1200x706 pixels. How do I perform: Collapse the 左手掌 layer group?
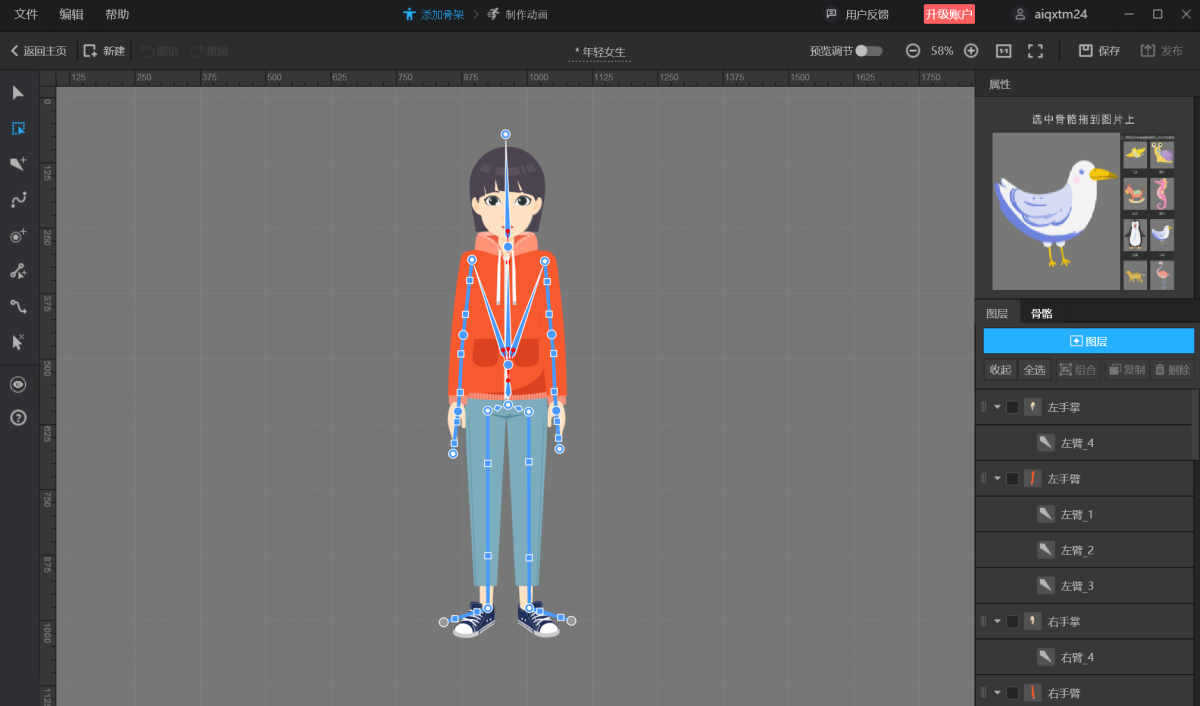tap(997, 407)
